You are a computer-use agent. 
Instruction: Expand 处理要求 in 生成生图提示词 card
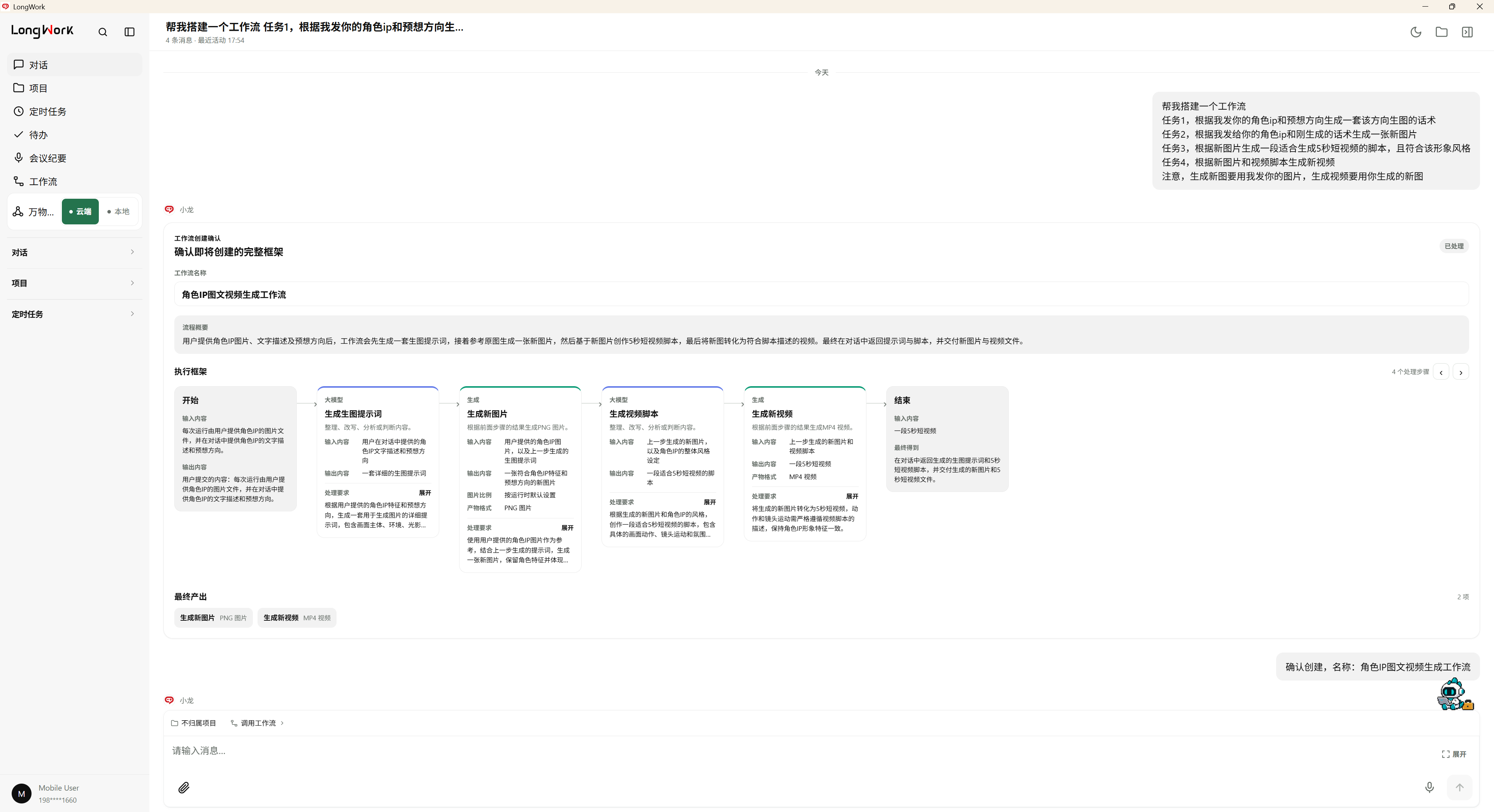(425, 493)
